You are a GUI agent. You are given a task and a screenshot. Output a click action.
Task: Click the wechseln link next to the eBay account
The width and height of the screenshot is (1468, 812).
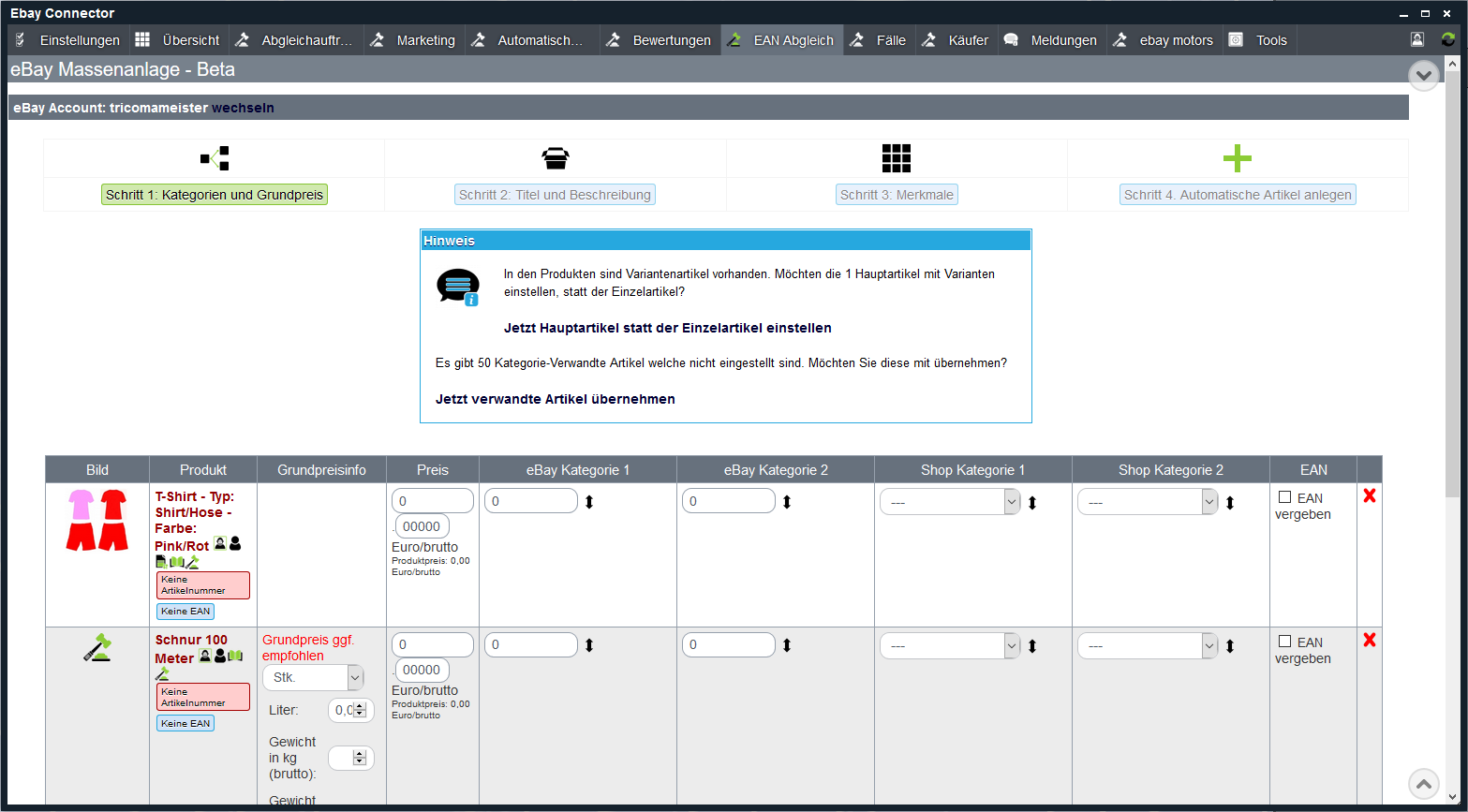point(243,108)
